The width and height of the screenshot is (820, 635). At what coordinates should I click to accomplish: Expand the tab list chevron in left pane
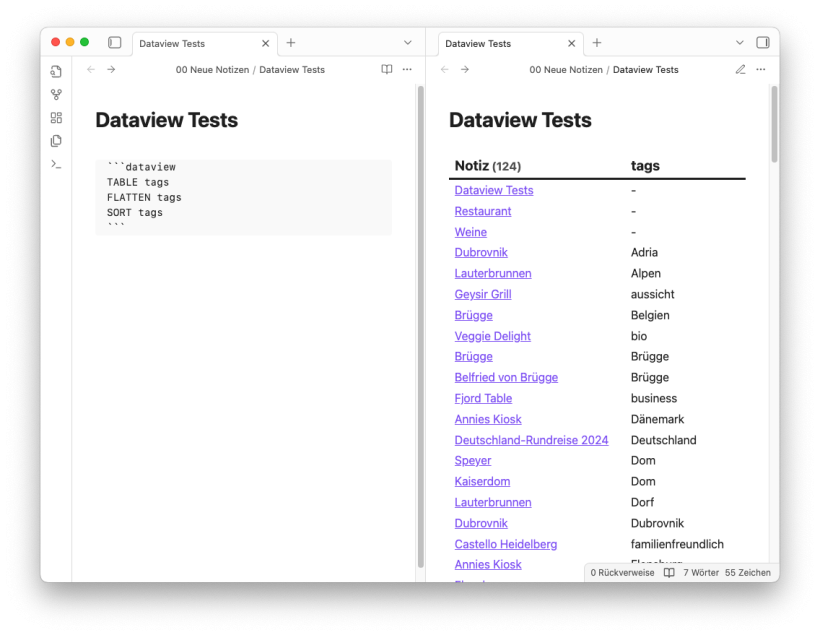(x=407, y=43)
